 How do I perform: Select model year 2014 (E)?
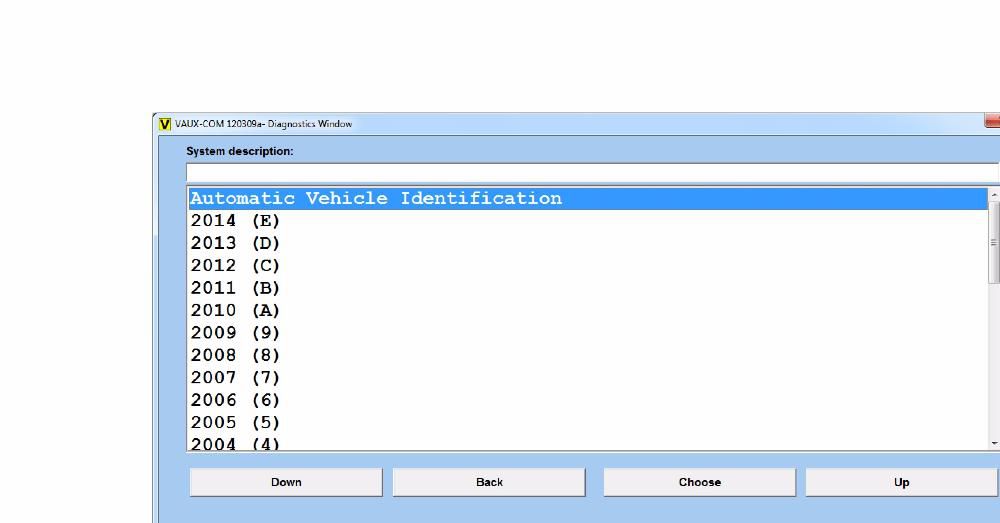[236, 221]
